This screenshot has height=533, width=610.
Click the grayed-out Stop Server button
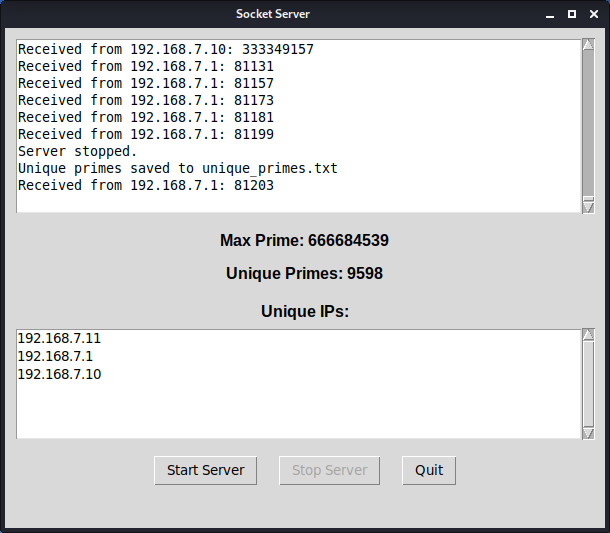click(329, 470)
